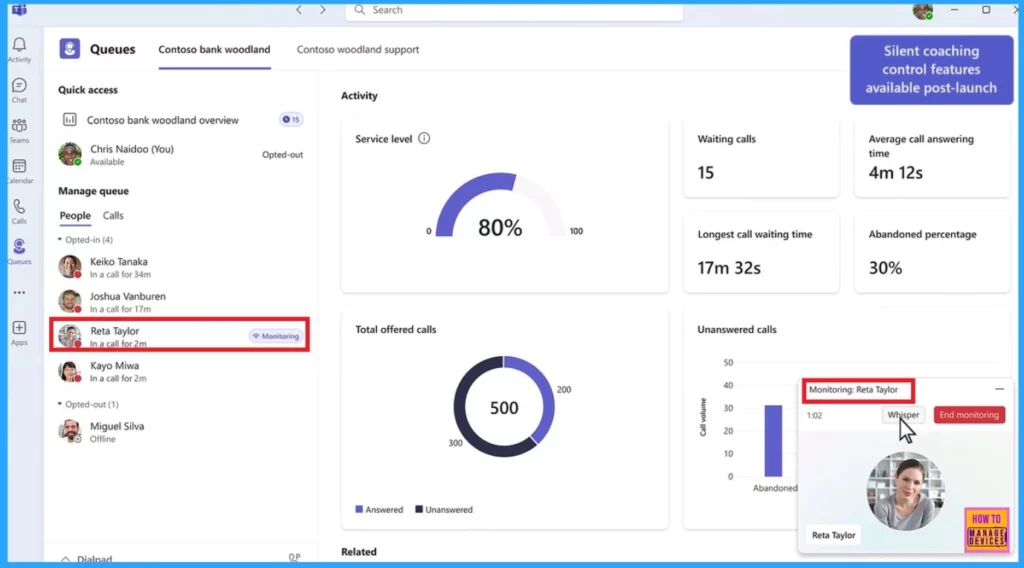Click the Reta Taylor name label on video
Viewport: 1024px width, 568px height.
(x=833, y=535)
